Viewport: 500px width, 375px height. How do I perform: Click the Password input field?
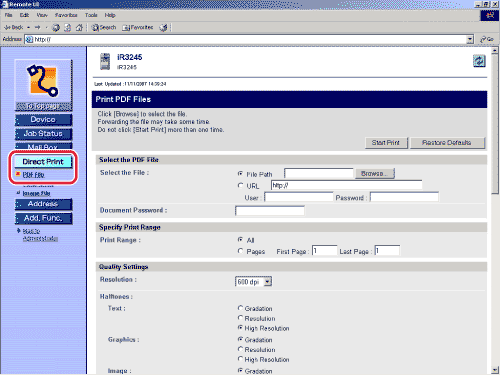click(404, 197)
